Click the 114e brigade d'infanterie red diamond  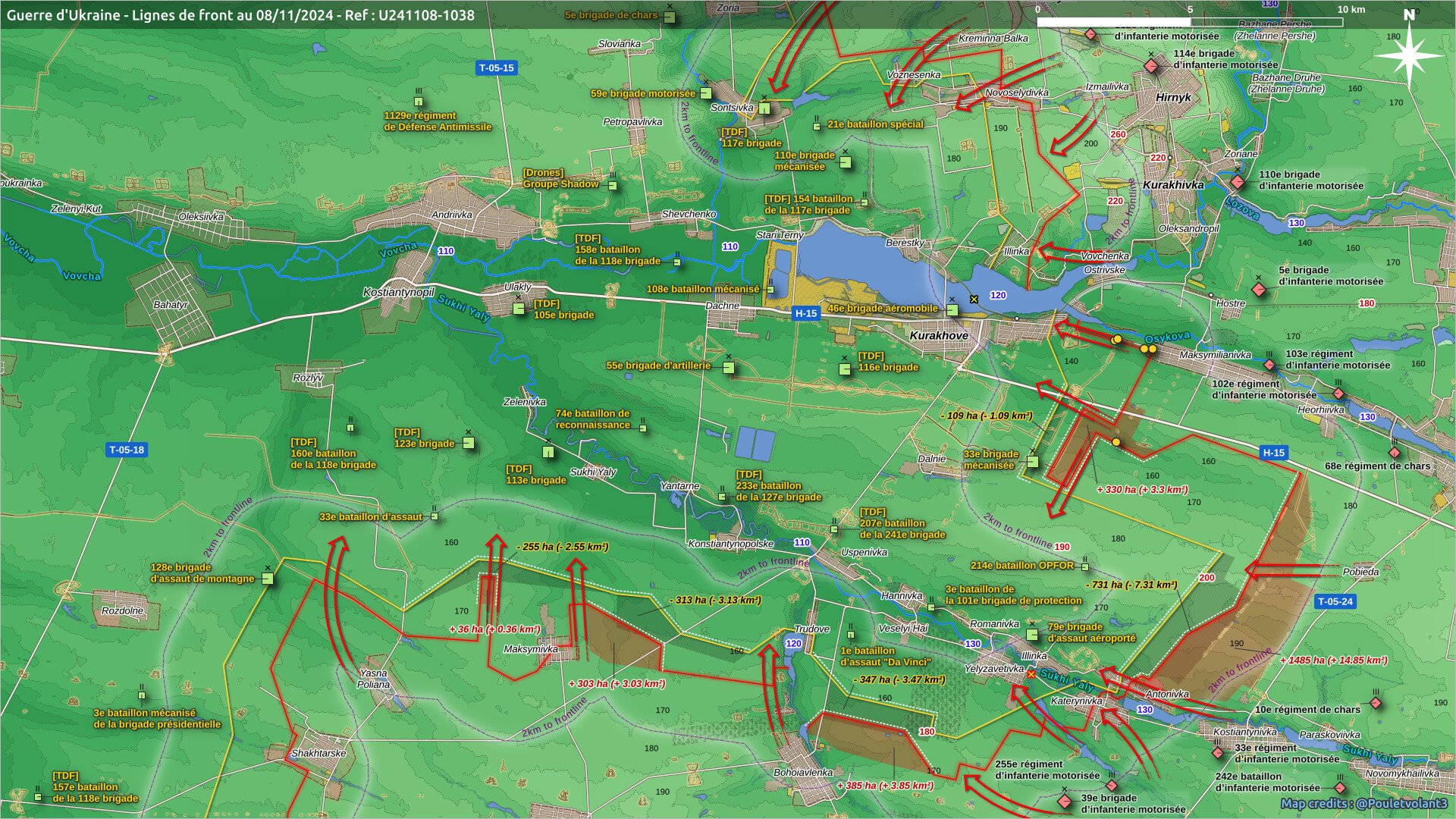[x=1151, y=66]
